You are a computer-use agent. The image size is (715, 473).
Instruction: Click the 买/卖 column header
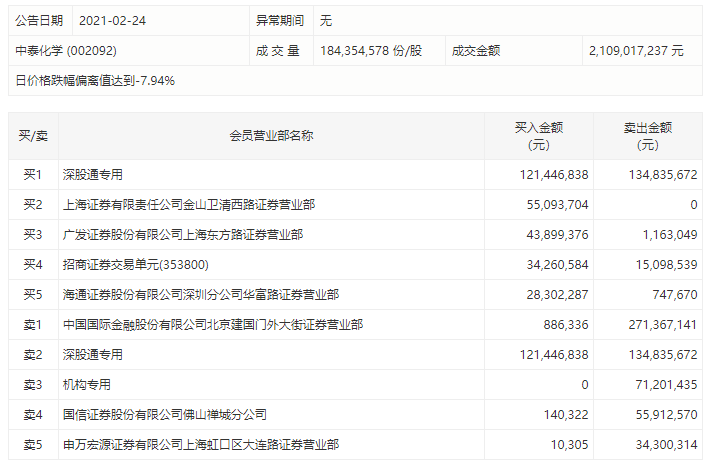coord(33,136)
